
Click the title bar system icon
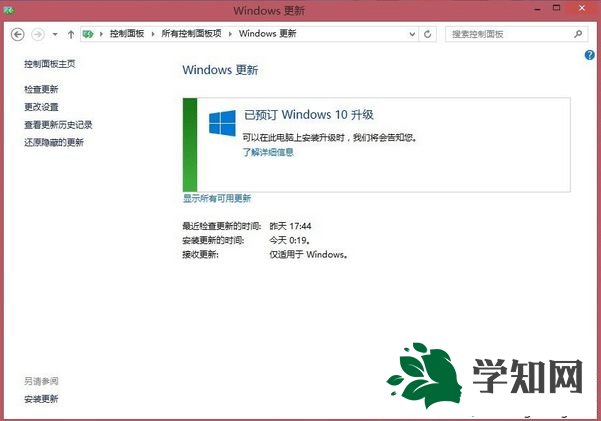[x=9, y=10]
